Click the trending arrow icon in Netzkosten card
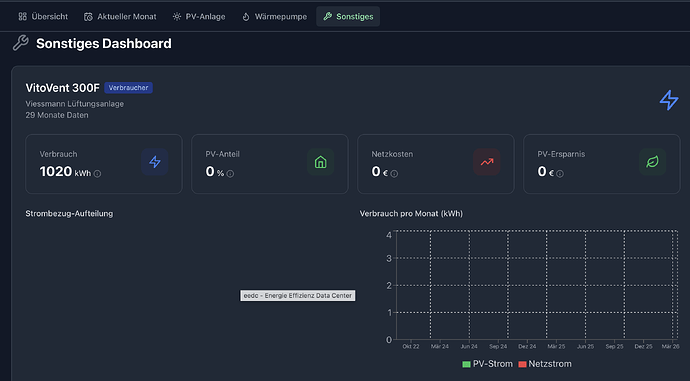 [487, 162]
